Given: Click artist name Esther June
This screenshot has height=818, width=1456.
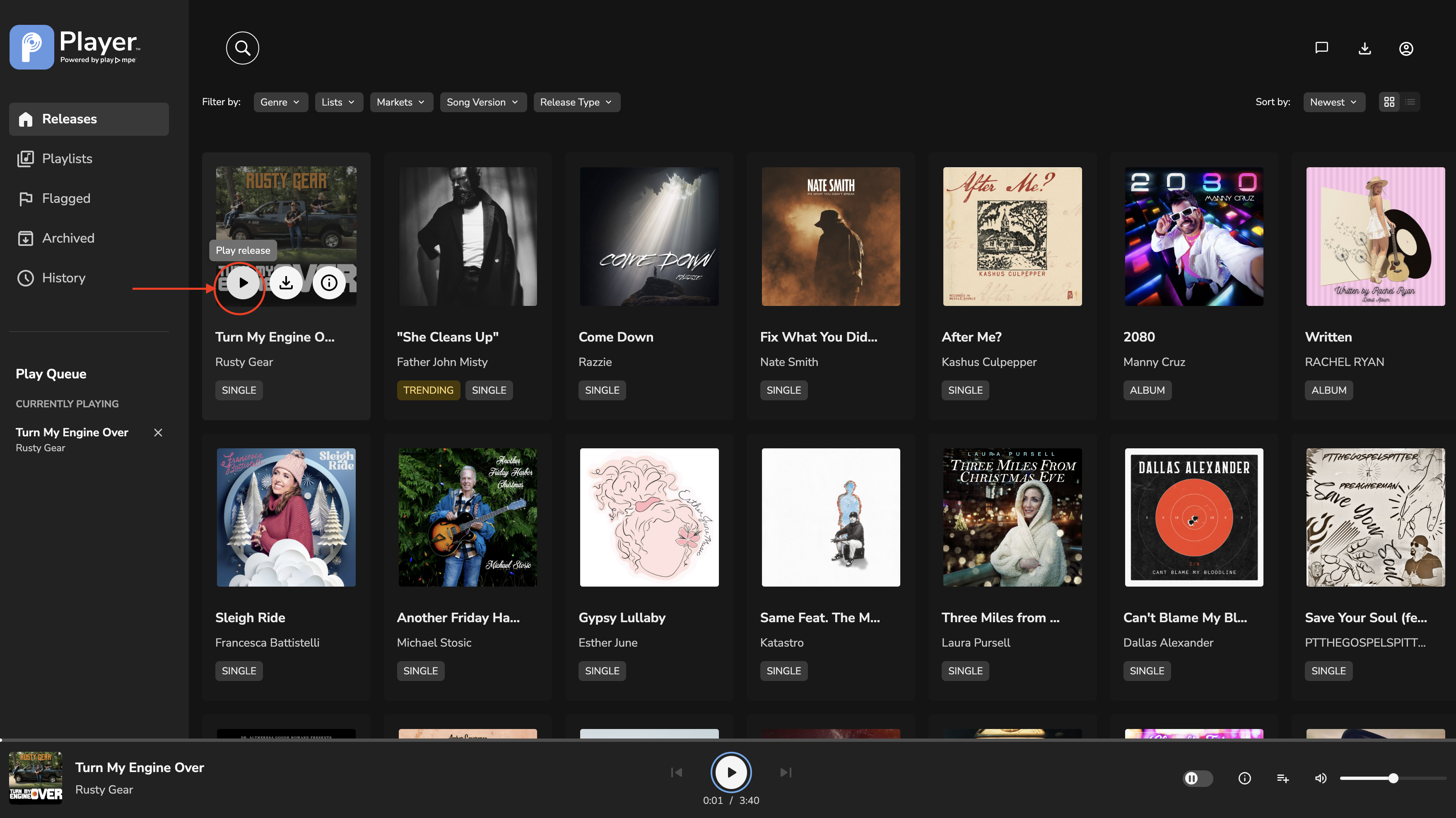Looking at the screenshot, I should point(607,643).
